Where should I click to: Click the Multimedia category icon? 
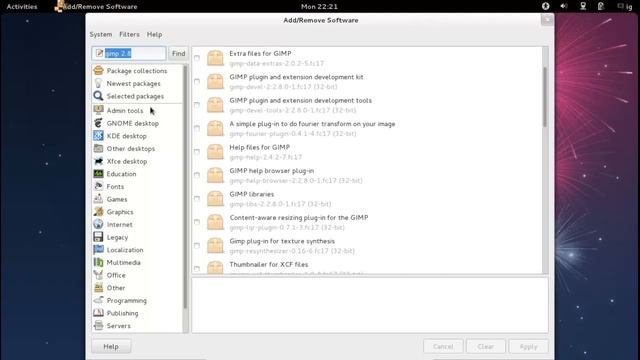coord(98,262)
